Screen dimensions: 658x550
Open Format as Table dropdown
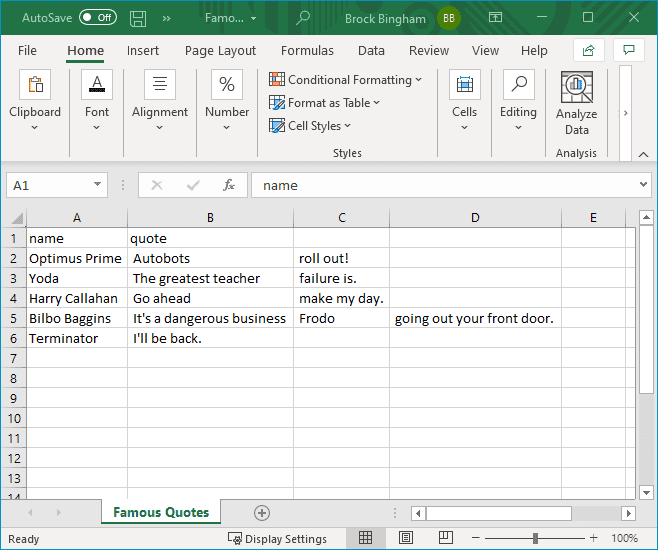324,103
